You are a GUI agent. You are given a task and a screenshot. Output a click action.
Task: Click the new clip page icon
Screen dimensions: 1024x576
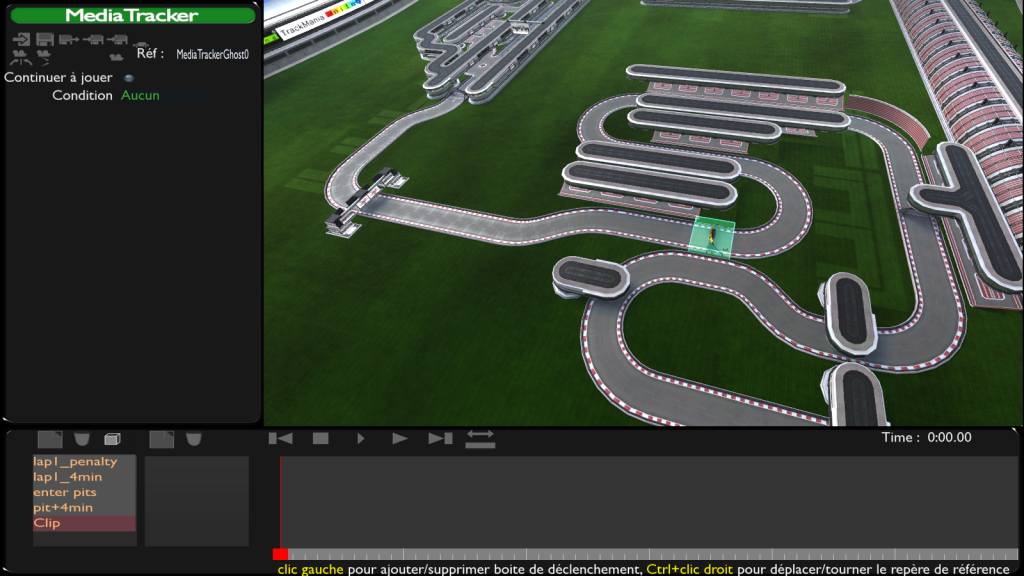click(x=50, y=439)
